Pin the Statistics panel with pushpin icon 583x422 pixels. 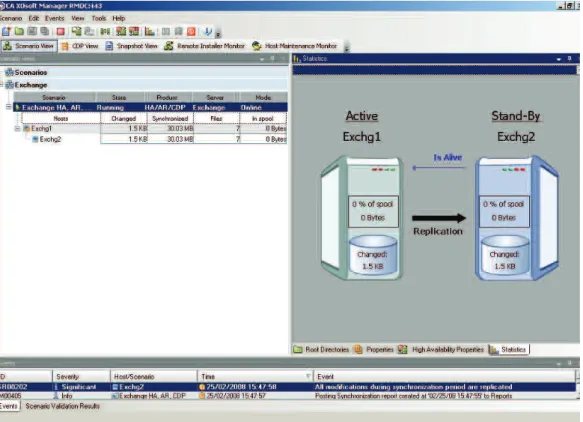[x=569, y=58]
